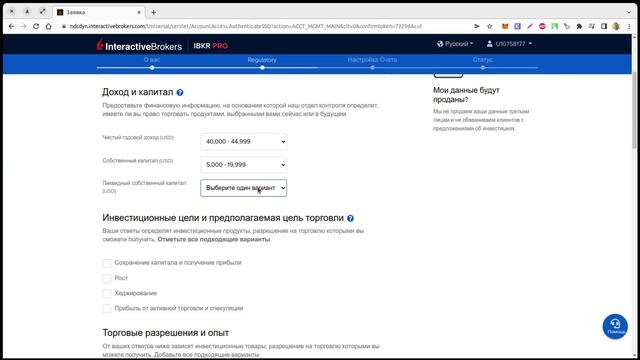Open the Chrome three-dot menu
The height and width of the screenshot is (360, 640).
629,26
